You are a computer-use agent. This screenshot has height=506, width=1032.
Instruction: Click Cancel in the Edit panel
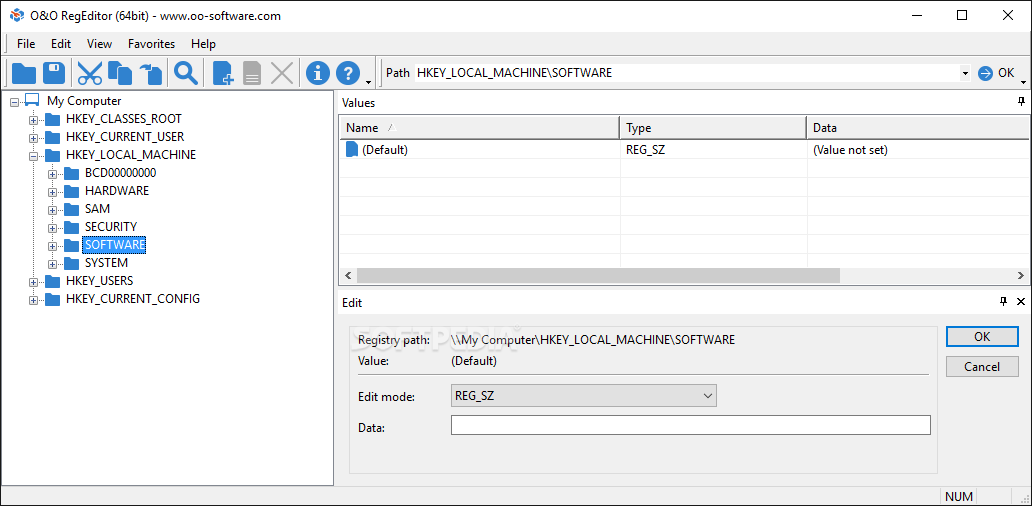click(x=982, y=367)
